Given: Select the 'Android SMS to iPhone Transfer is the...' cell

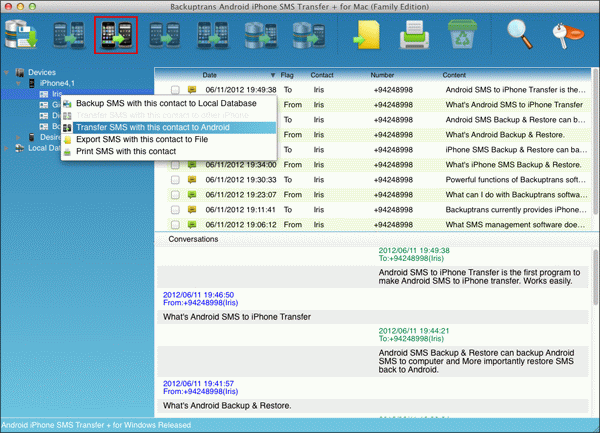Looking at the screenshot, I should (515, 90).
